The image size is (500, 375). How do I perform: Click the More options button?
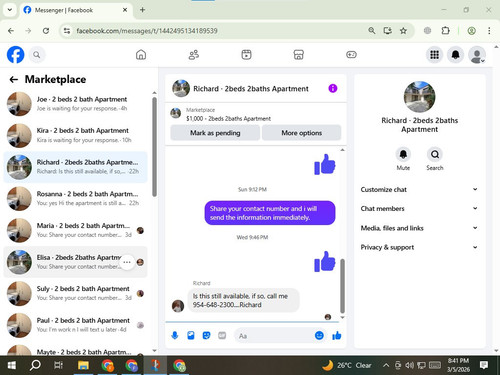[x=302, y=133]
